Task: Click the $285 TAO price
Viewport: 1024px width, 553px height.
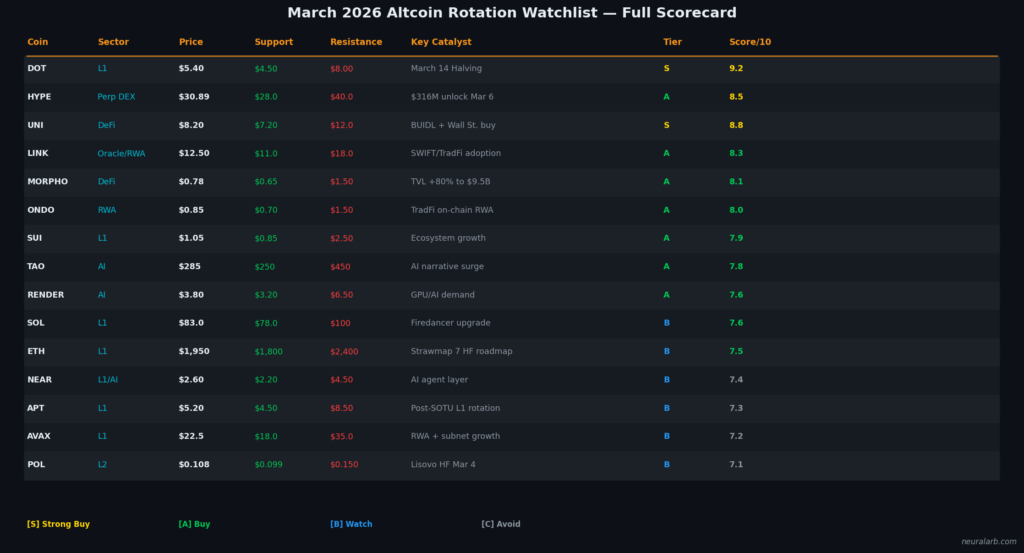Action: [x=189, y=266]
